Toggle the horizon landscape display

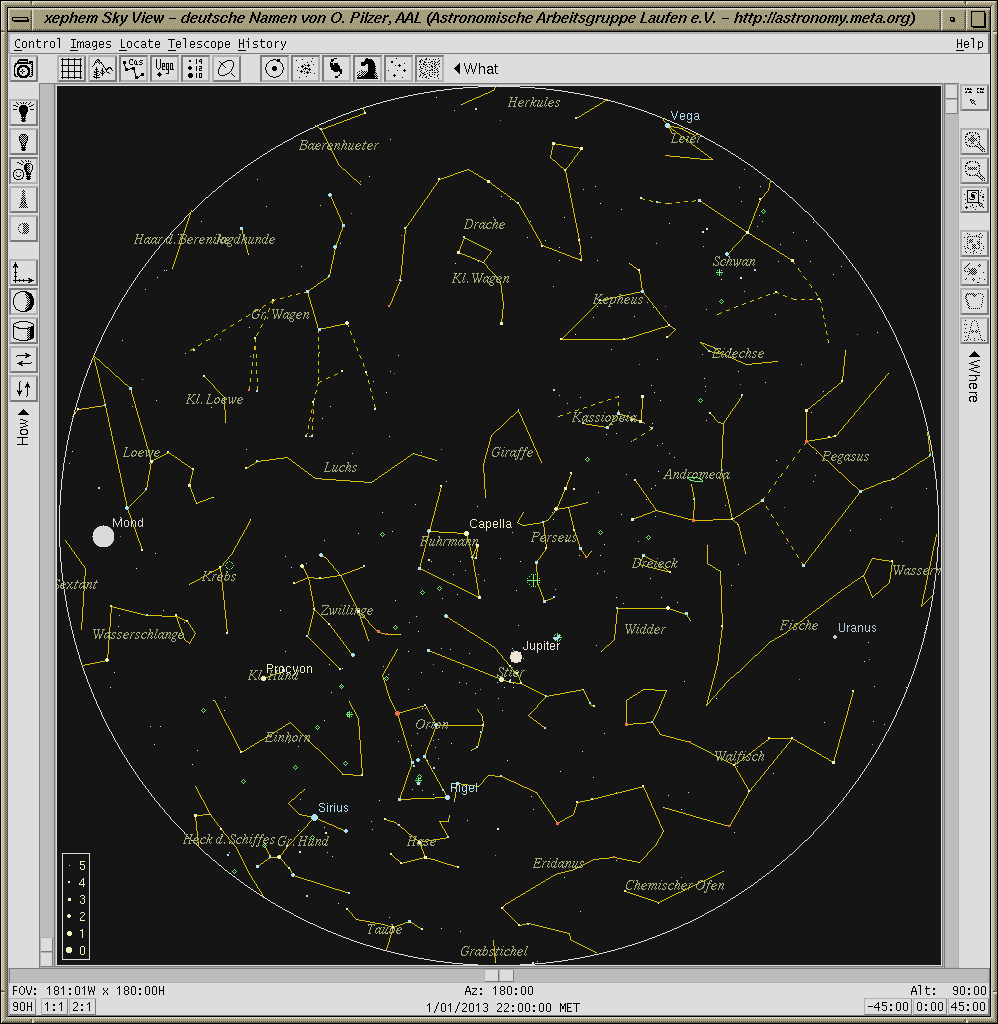[x=102, y=69]
